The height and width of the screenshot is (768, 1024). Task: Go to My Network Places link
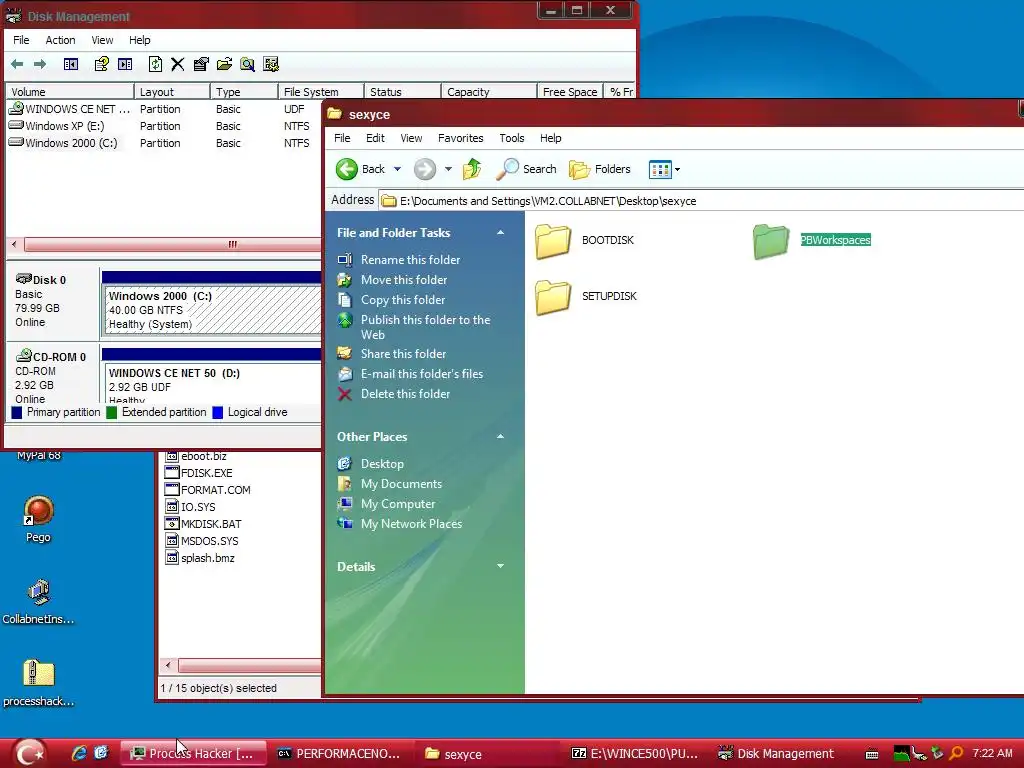pyautogui.click(x=411, y=524)
